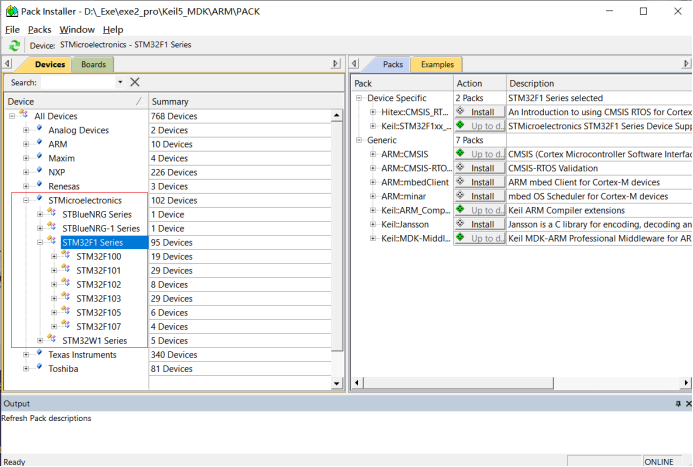Switch to the Examples tab

[437, 65]
